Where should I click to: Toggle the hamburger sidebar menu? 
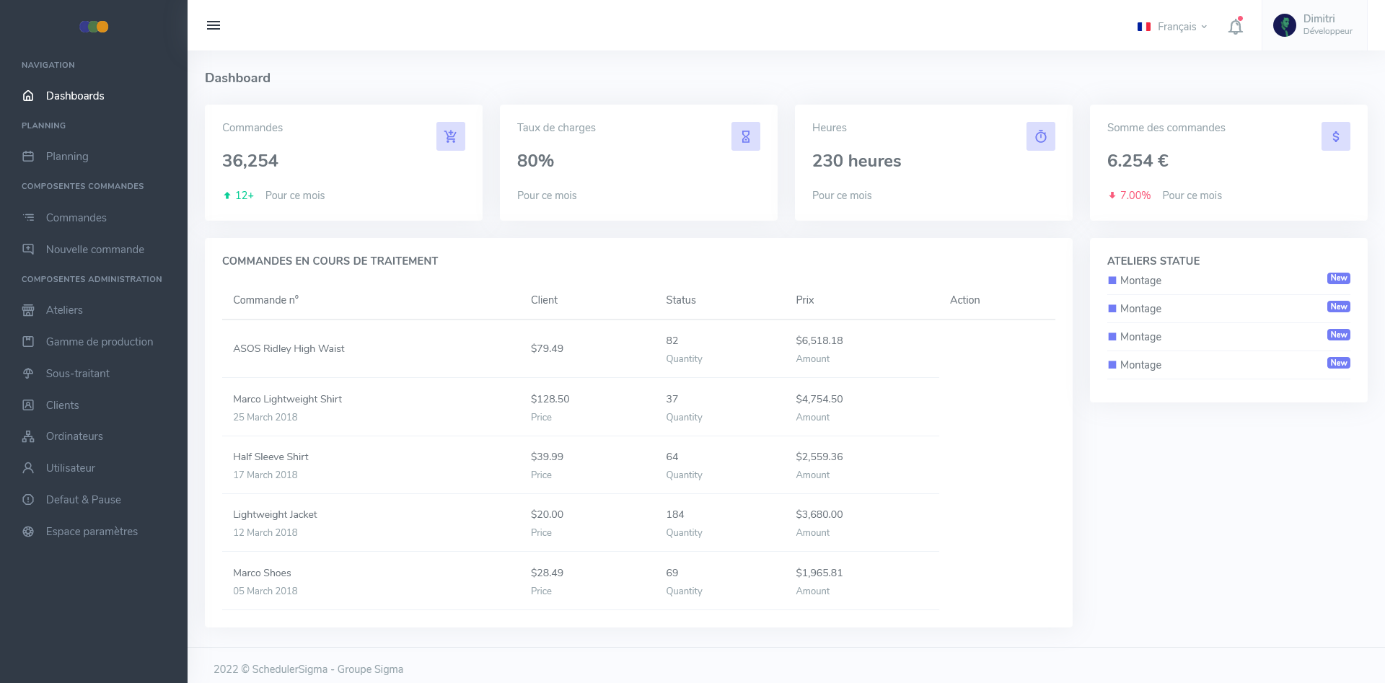click(213, 25)
